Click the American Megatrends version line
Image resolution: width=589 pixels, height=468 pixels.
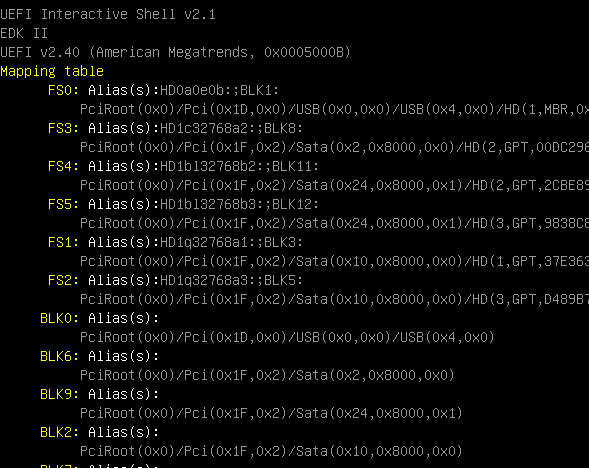pyautogui.click(x=175, y=52)
